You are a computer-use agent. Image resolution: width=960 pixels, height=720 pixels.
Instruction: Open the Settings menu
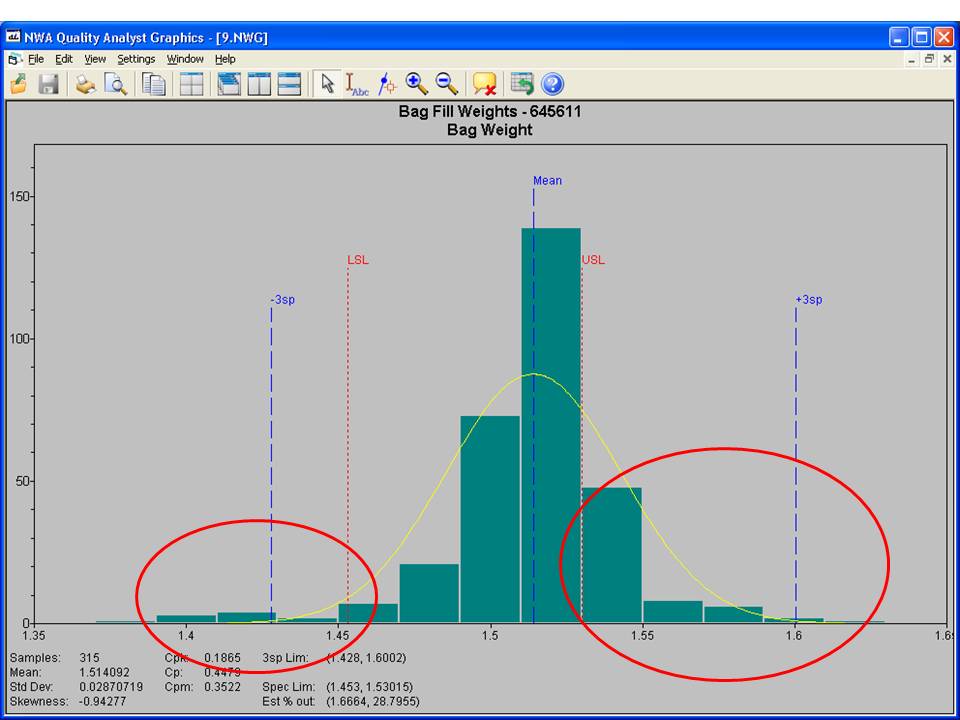[136, 59]
